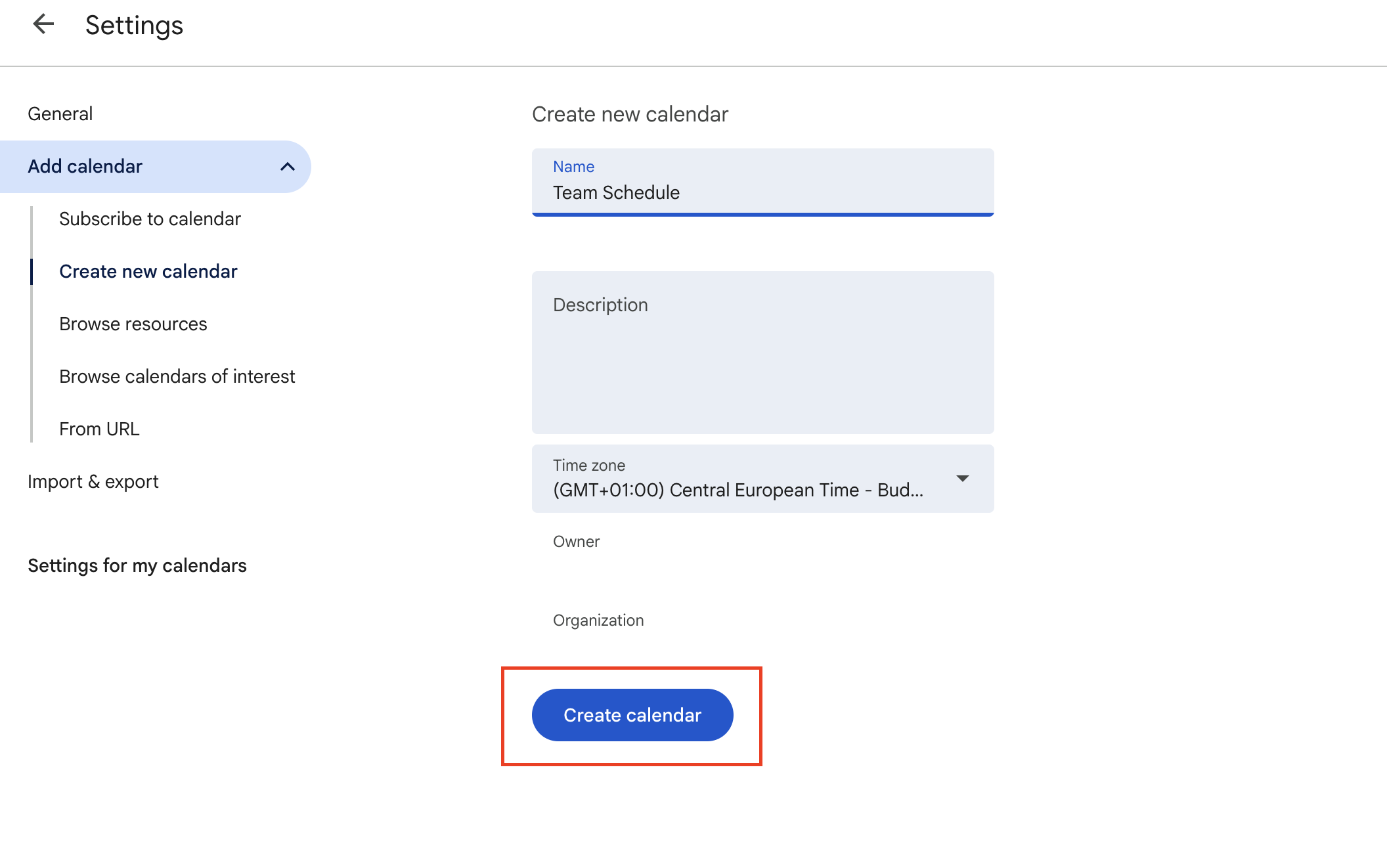Choose the From URL option
Viewport: 1387px width, 868px height.
click(99, 428)
